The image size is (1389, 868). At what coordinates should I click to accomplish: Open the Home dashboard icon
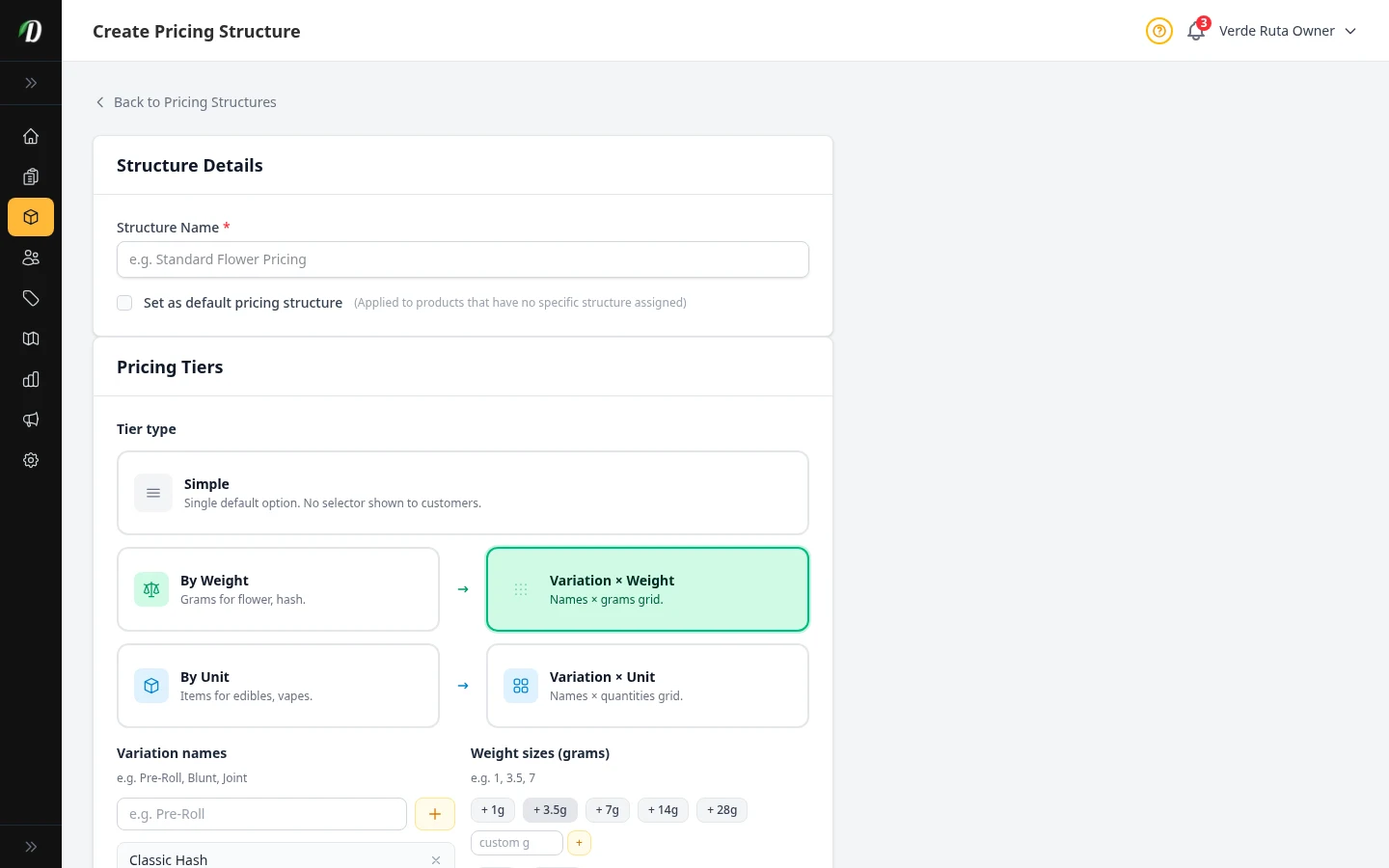tap(31, 136)
